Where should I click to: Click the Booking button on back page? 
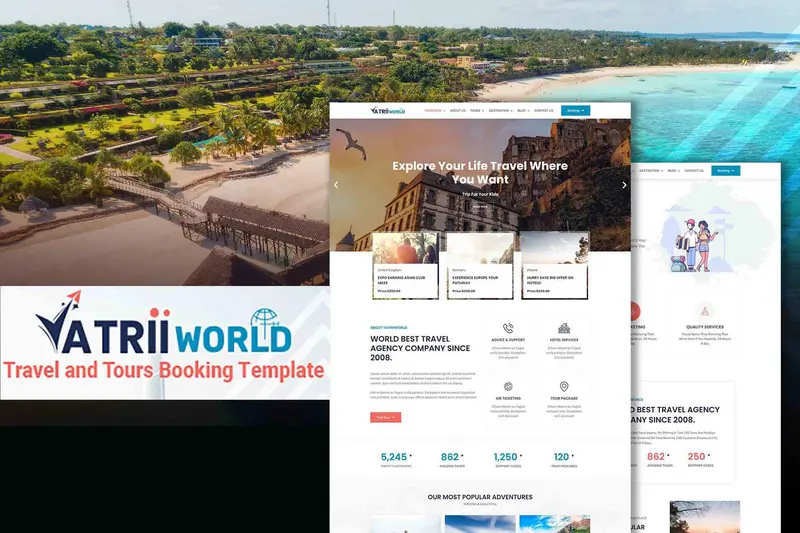[x=726, y=170]
